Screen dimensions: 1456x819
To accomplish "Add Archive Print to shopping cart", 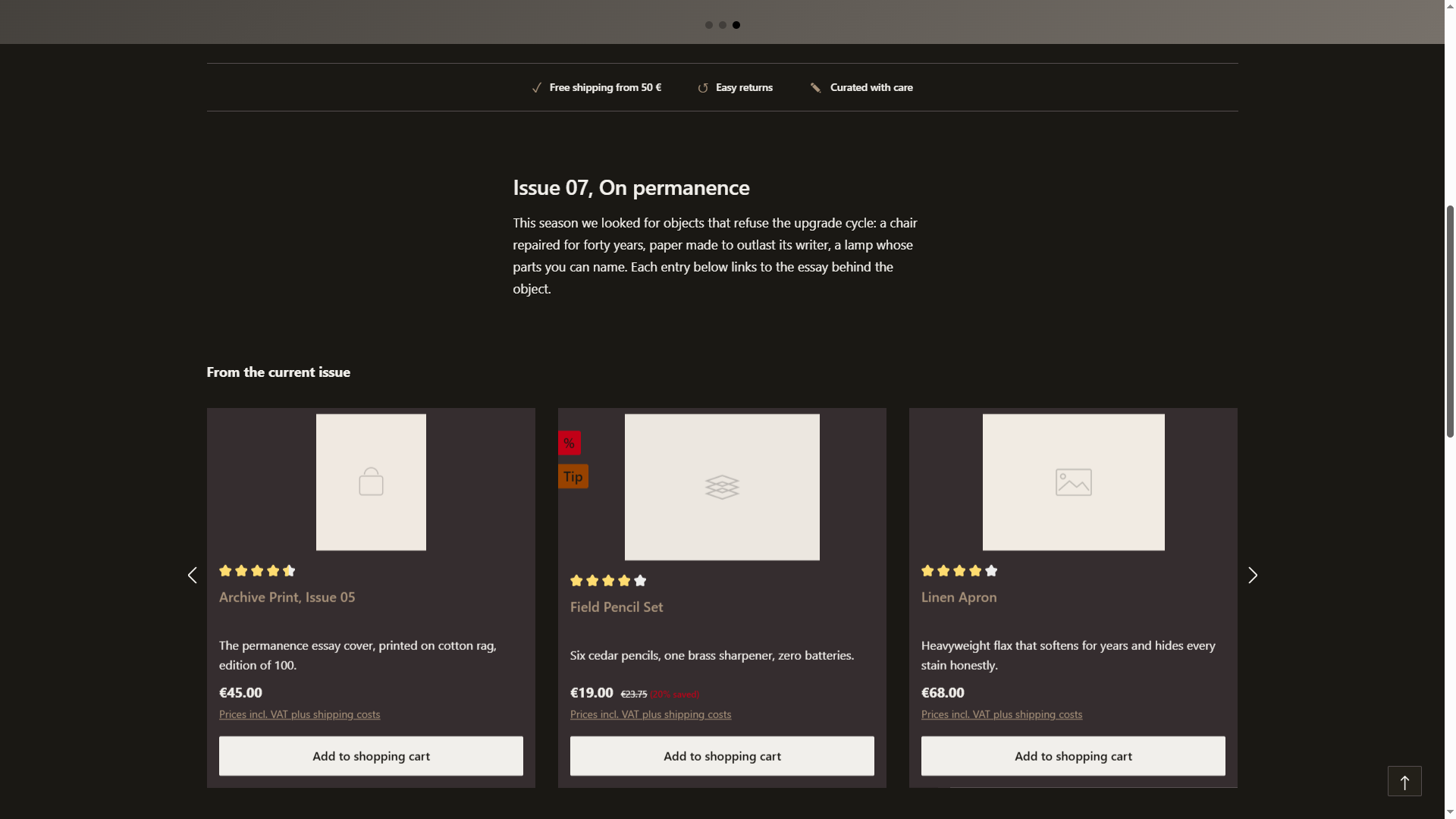I will tap(371, 756).
